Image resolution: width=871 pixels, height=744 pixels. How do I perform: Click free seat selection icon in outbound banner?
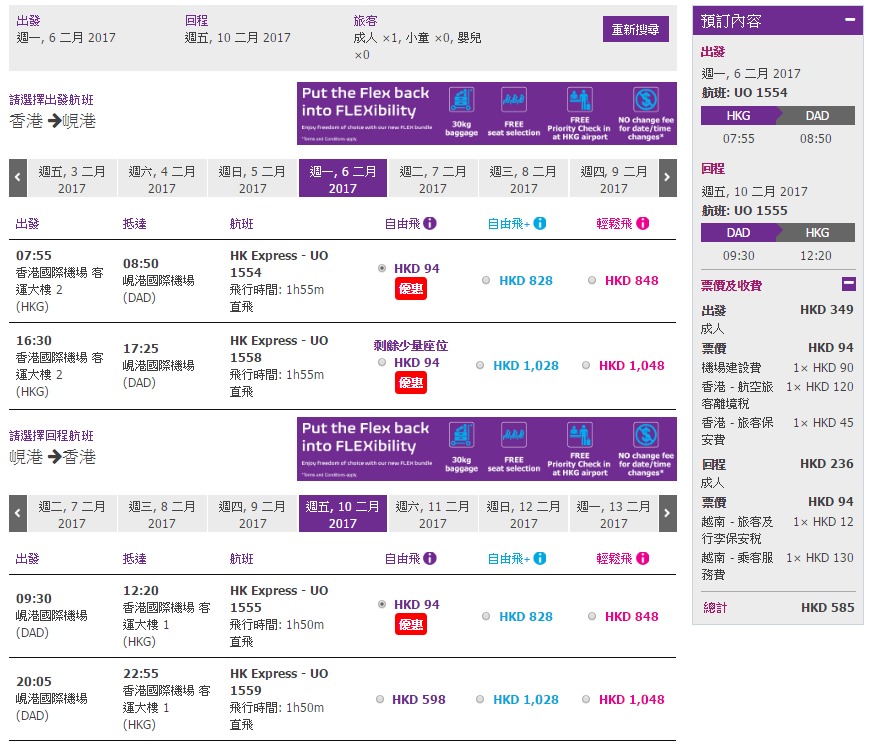click(514, 101)
